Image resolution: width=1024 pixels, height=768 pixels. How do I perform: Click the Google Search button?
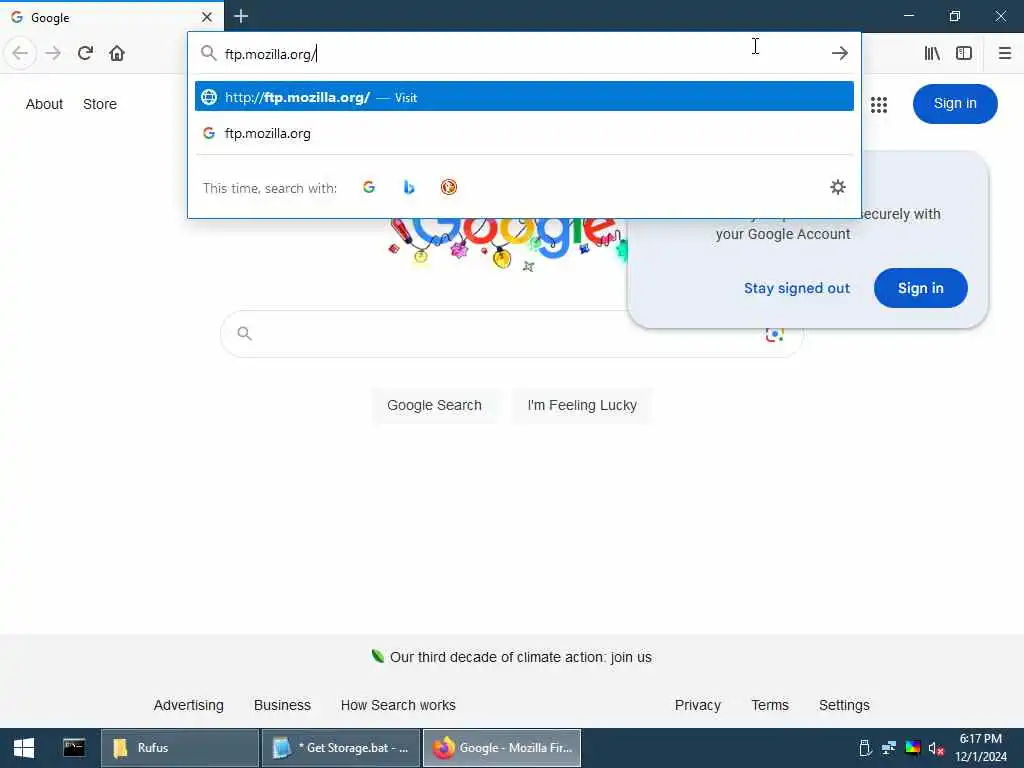434,405
